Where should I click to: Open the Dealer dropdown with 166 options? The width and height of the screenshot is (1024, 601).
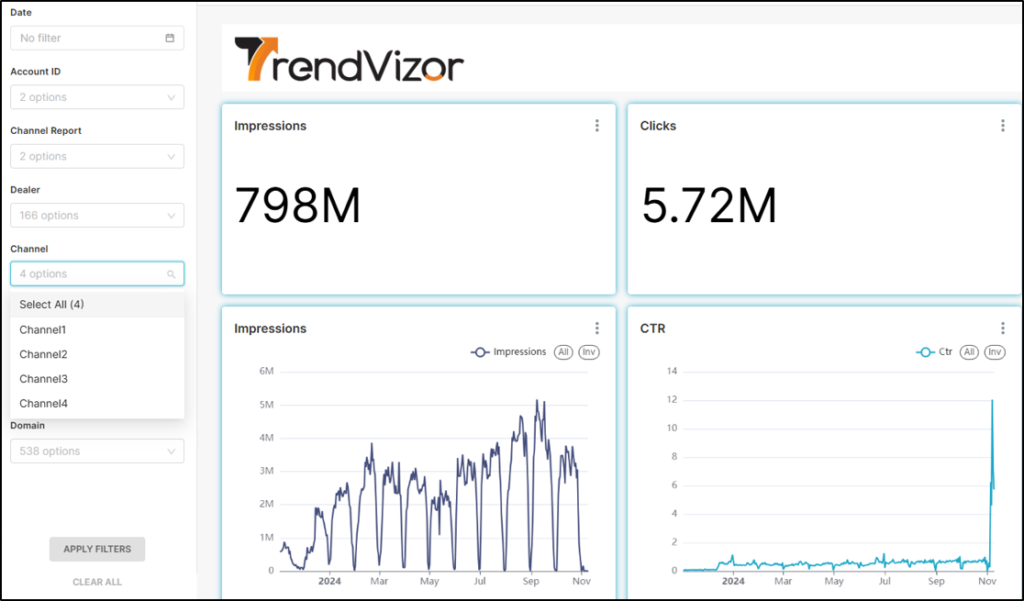[x=97, y=215]
